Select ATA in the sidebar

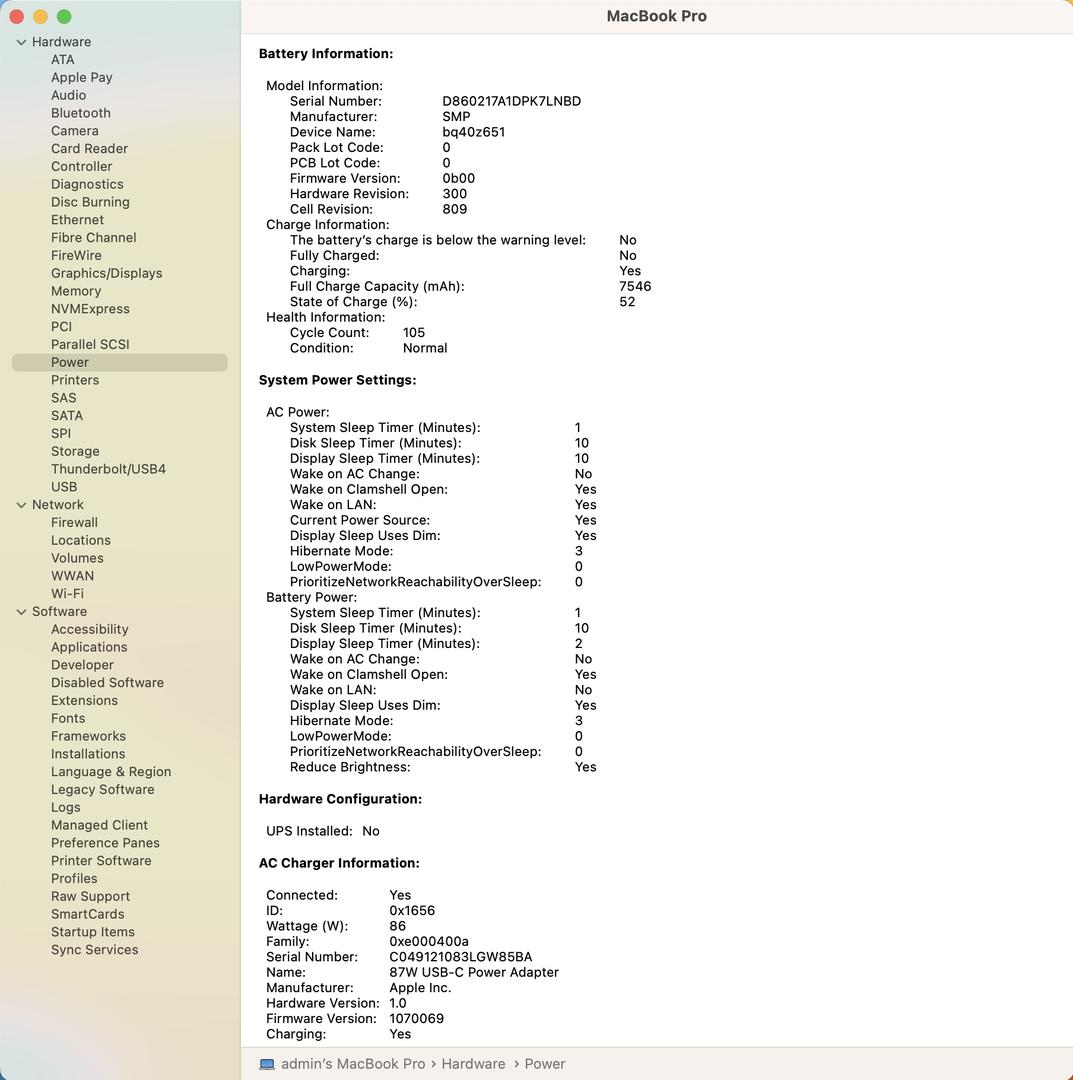[63, 60]
